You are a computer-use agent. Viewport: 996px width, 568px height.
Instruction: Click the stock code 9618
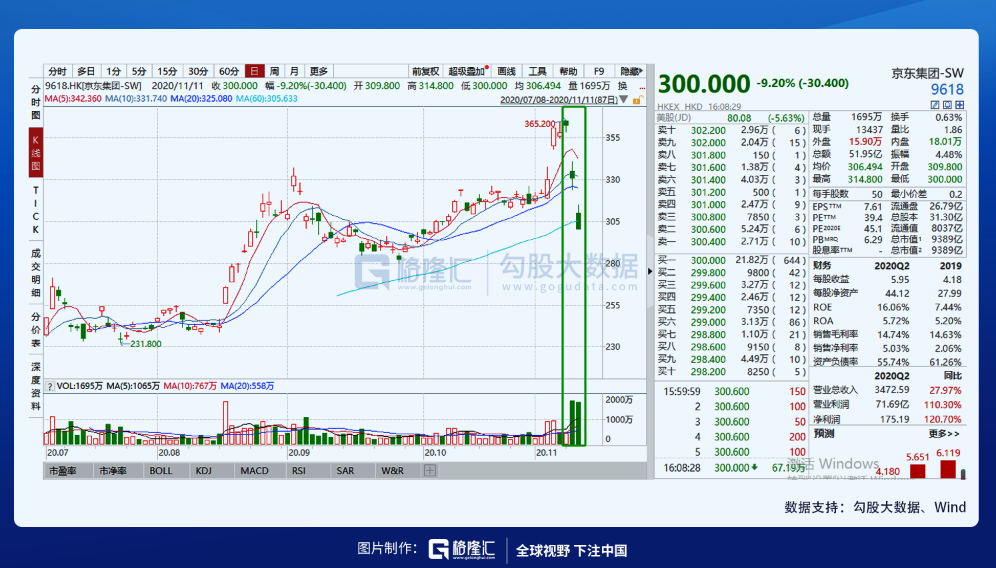[x=947, y=90]
